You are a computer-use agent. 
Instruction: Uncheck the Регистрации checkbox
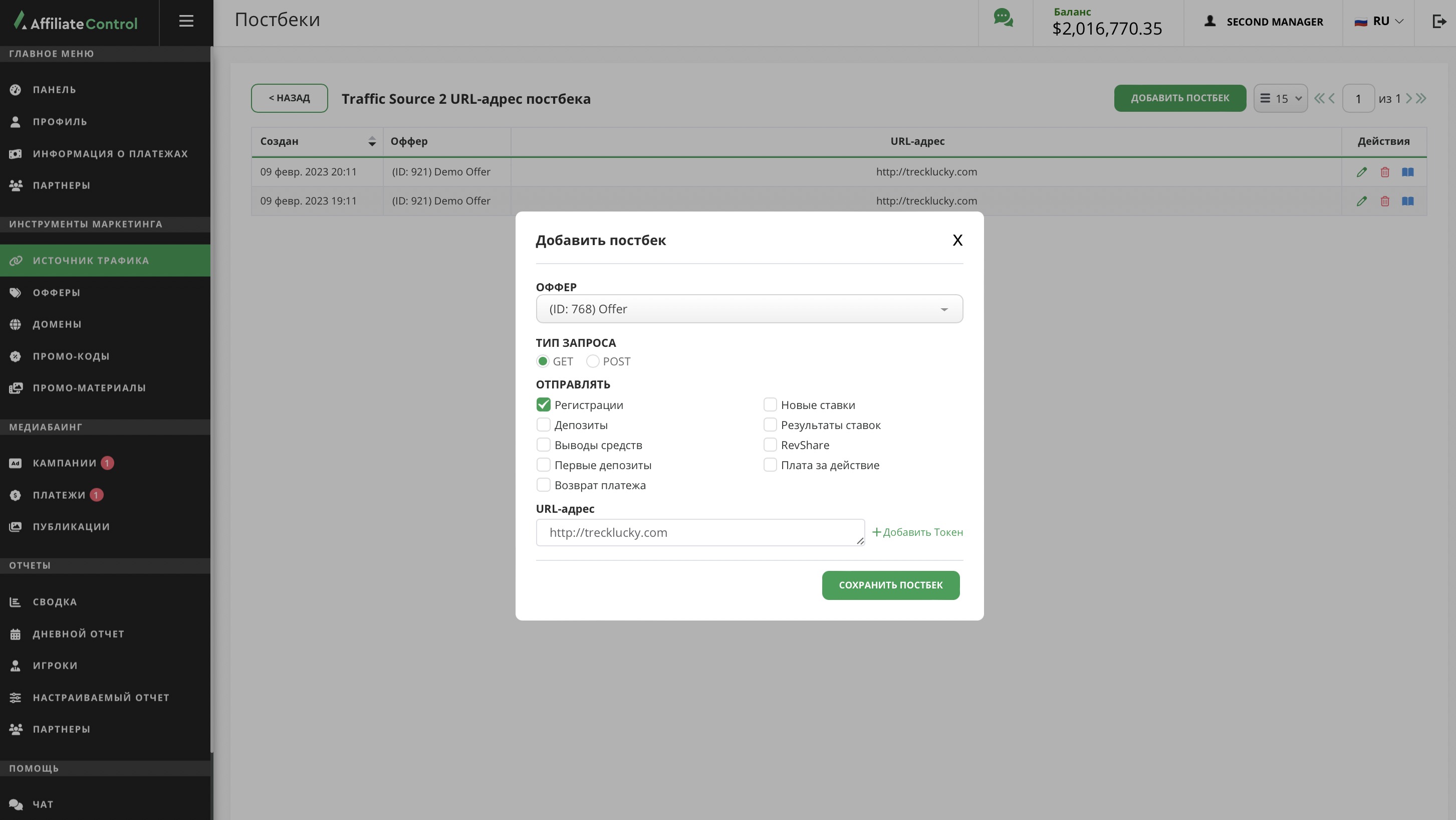543,405
